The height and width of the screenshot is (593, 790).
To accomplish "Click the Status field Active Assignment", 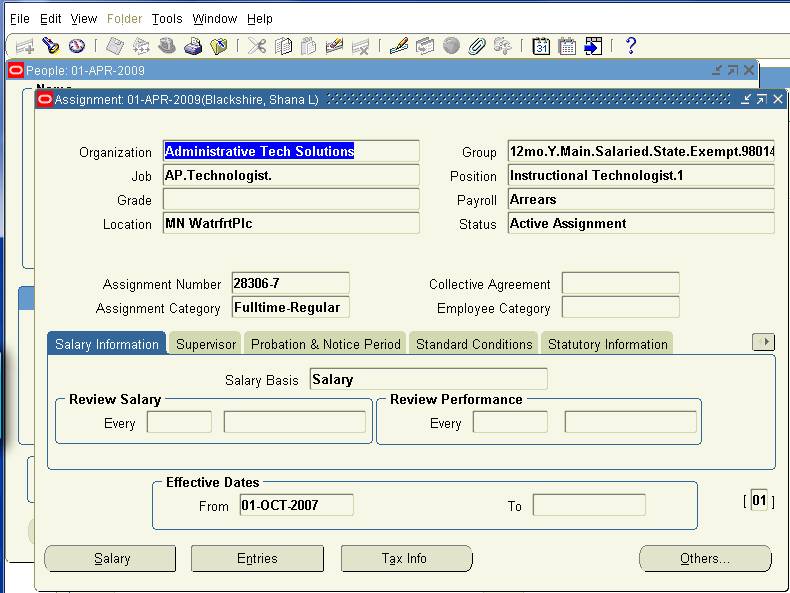I will [641, 223].
